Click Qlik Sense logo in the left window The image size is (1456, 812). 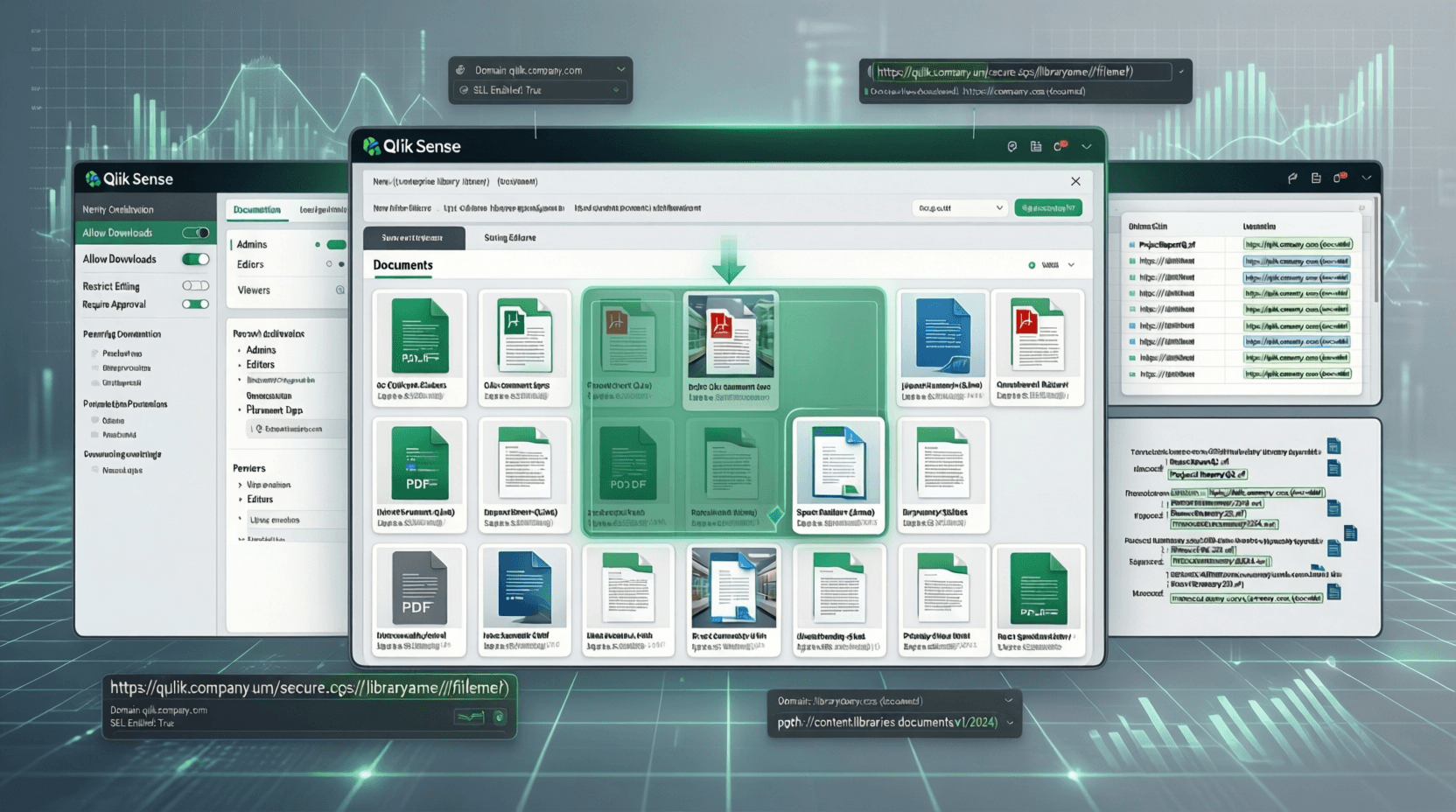click(x=129, y=178)
